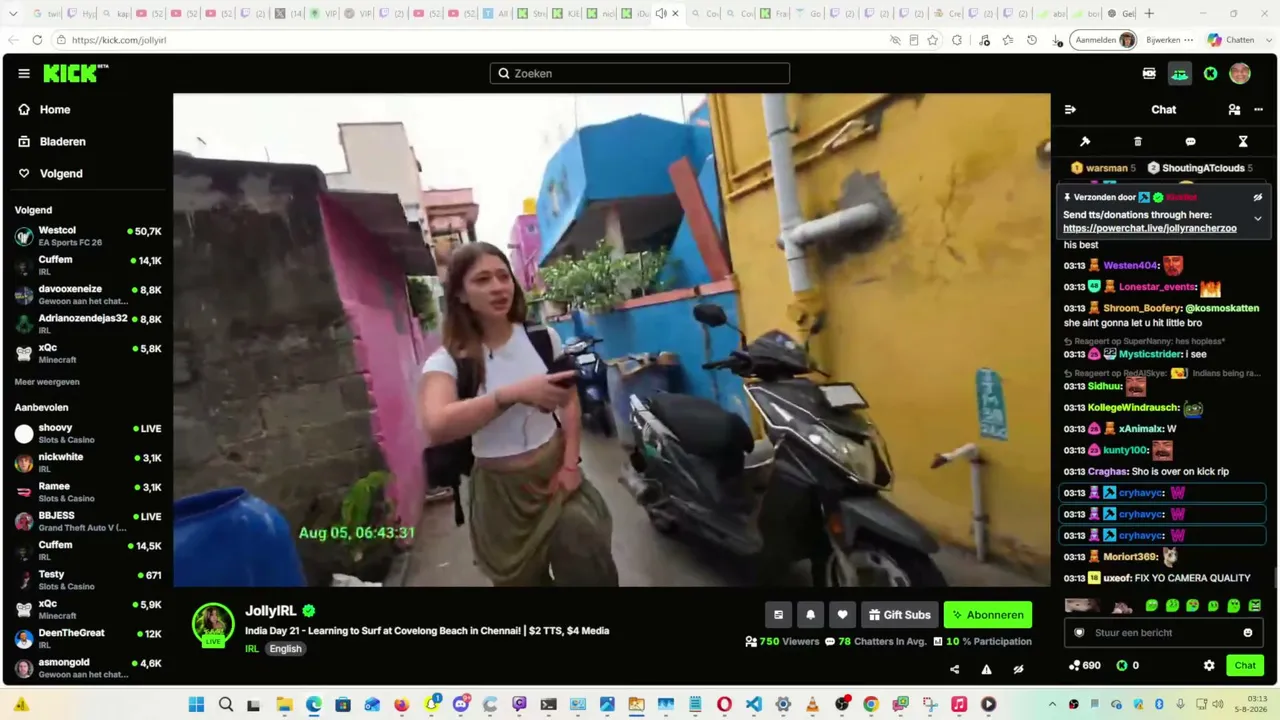Click the English language tag

285,649
